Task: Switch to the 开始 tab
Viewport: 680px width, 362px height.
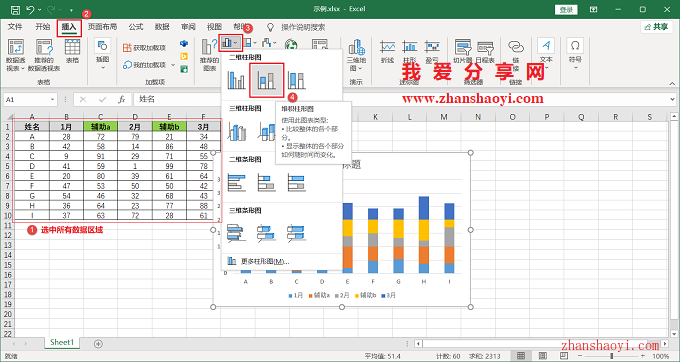Action: 42,27
